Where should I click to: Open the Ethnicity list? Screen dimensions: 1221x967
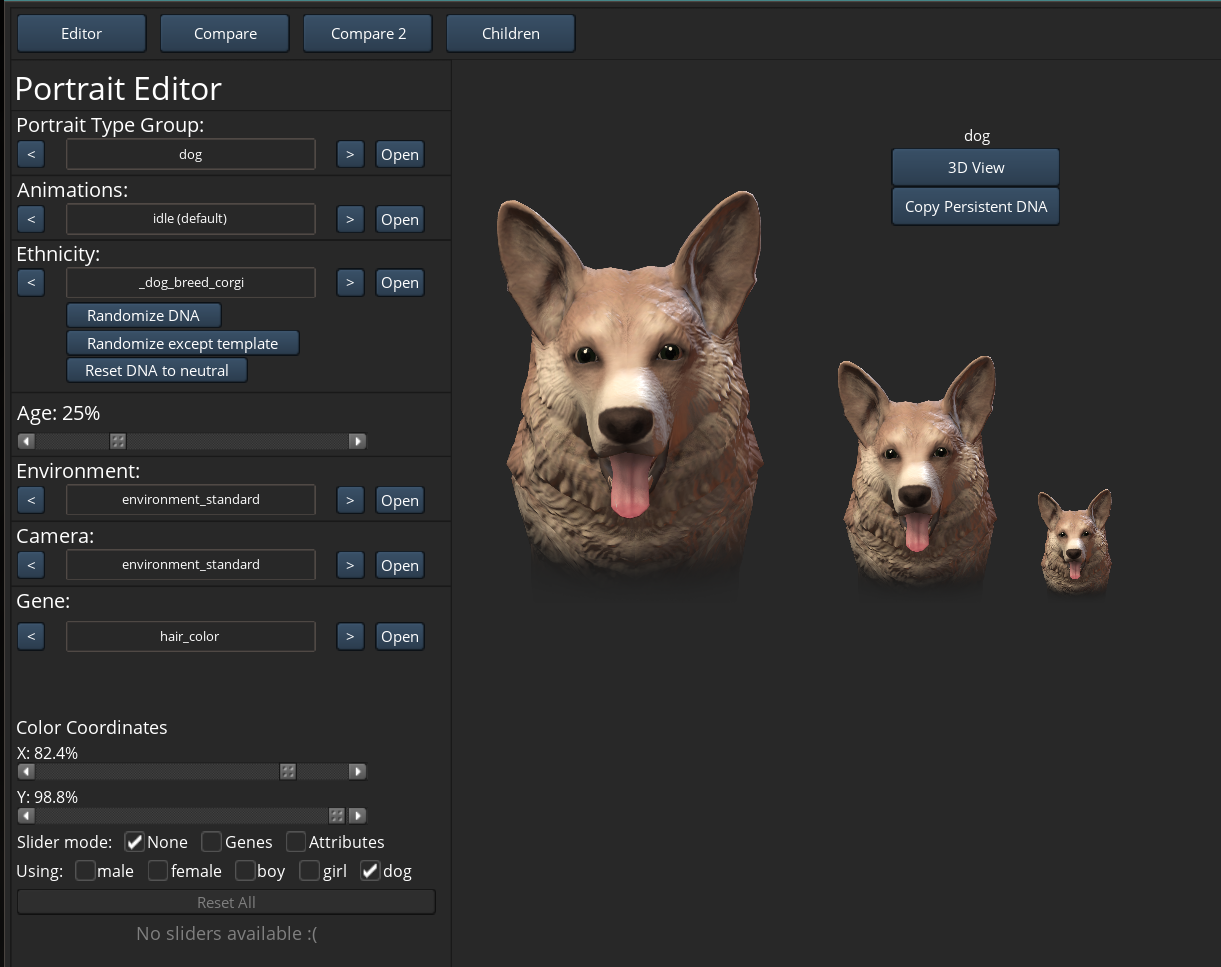[399, 283]
